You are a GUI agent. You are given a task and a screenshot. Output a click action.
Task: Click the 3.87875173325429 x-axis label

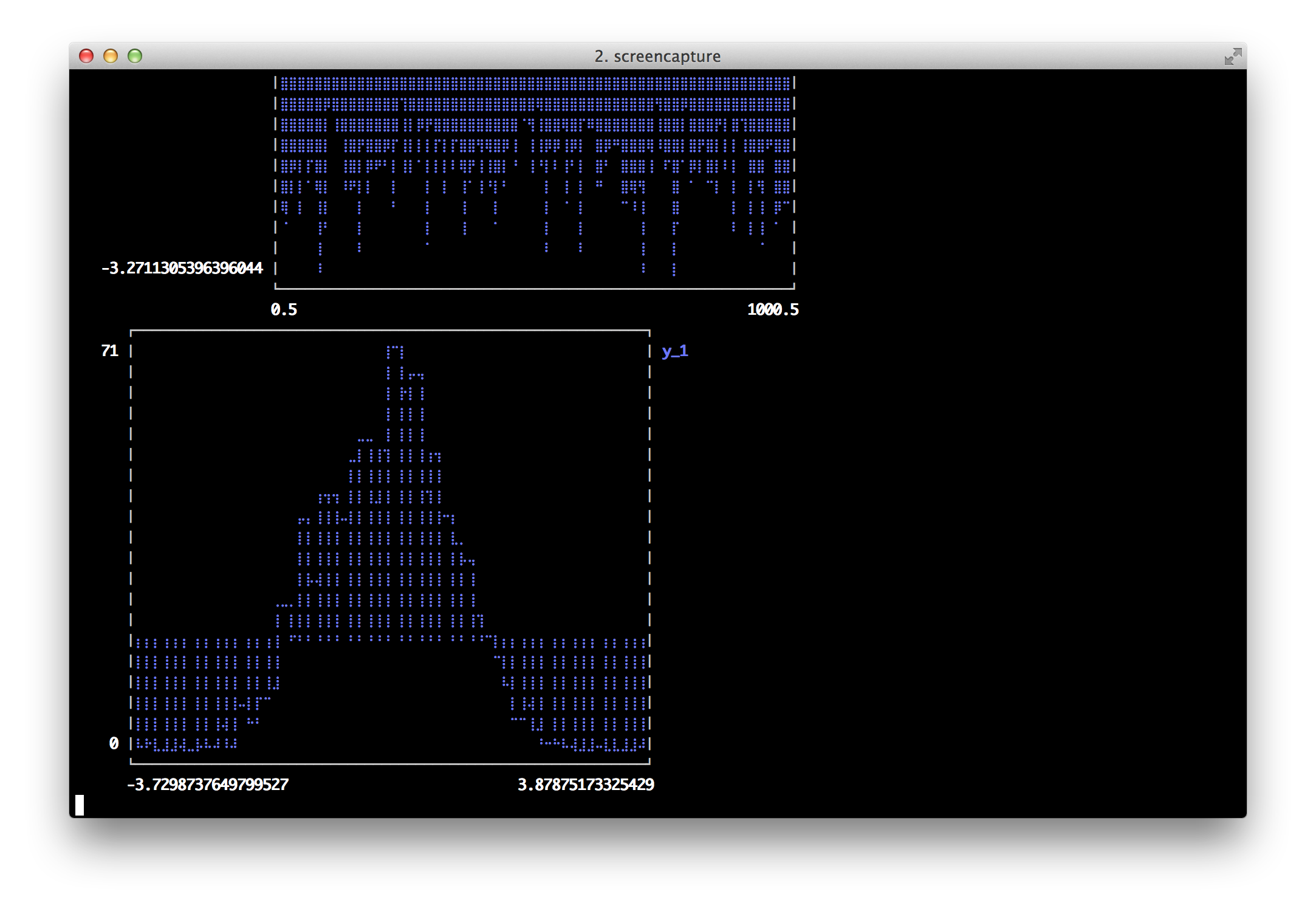point(586,785)
